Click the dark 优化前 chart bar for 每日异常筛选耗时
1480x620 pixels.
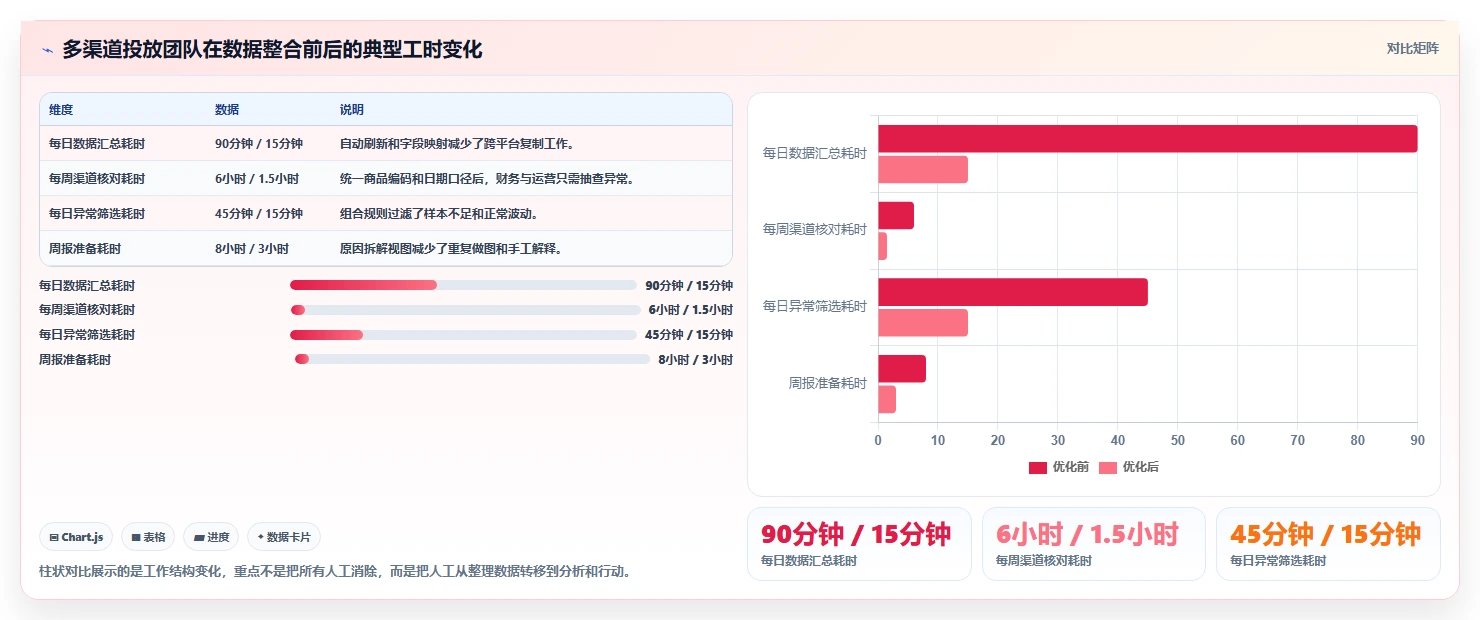pos(1013,292)
